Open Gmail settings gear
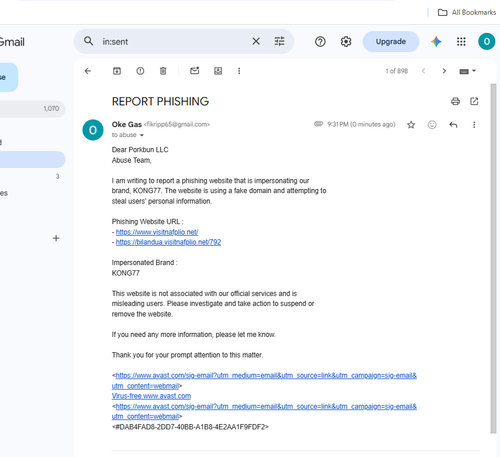The width and height of the screenshot is (500, 457). point(346,42)
